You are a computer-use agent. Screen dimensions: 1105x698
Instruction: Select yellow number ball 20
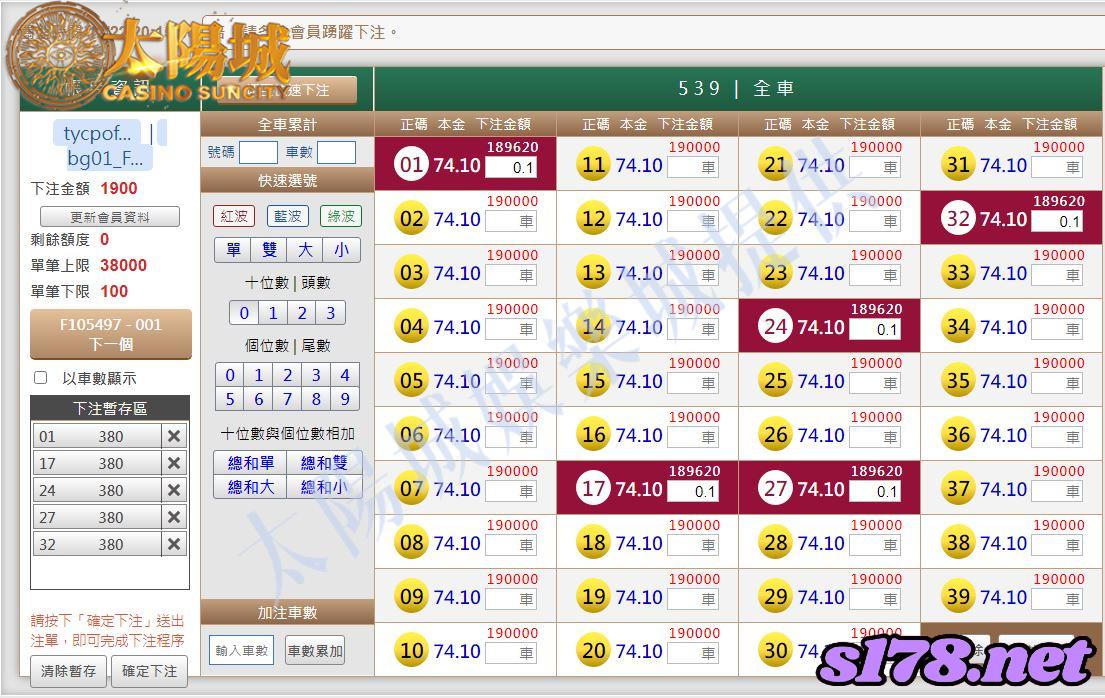(x=593, y=651)
